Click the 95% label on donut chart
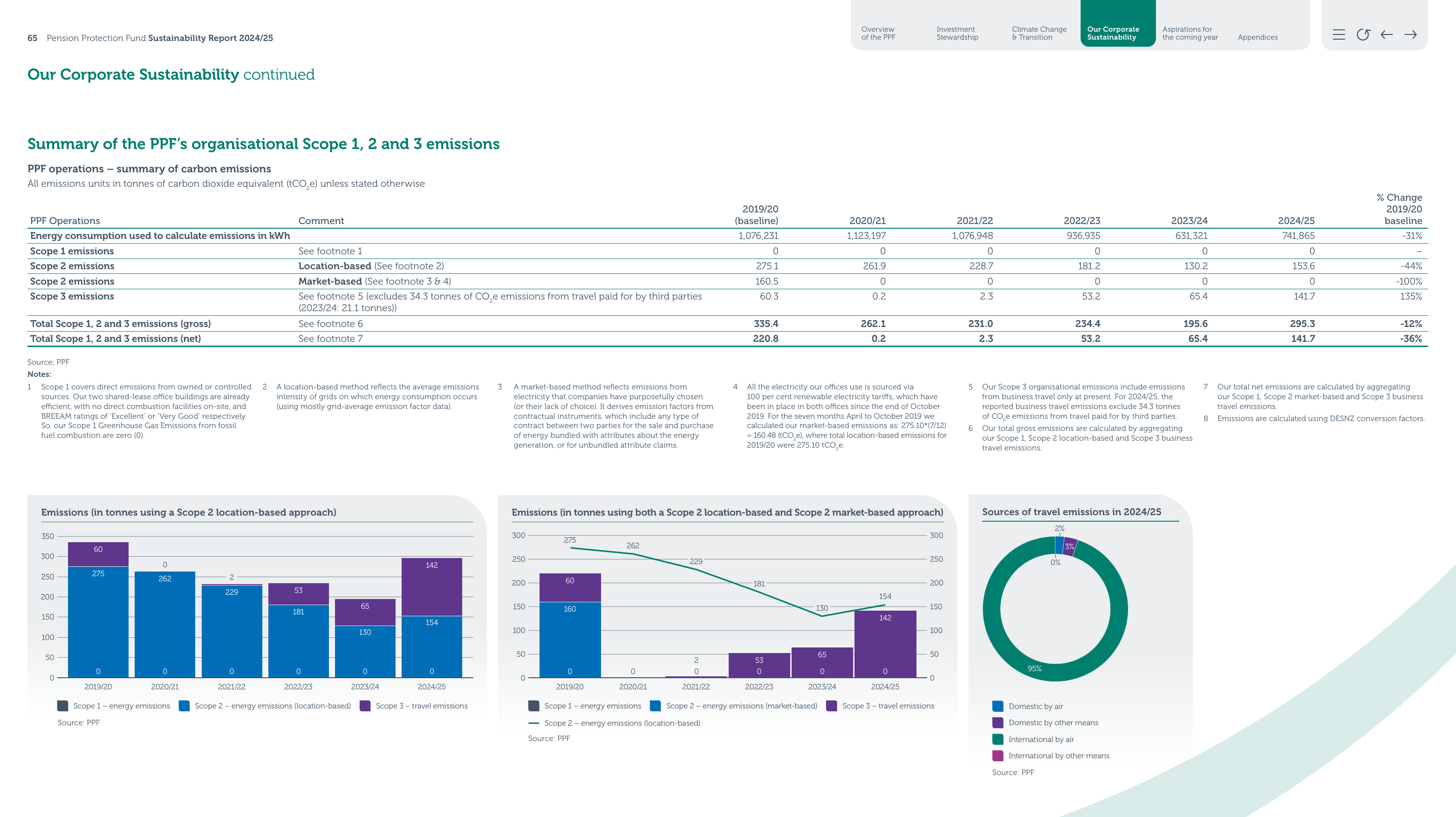Screen dimensions: 1456x817 point(1034,668)
